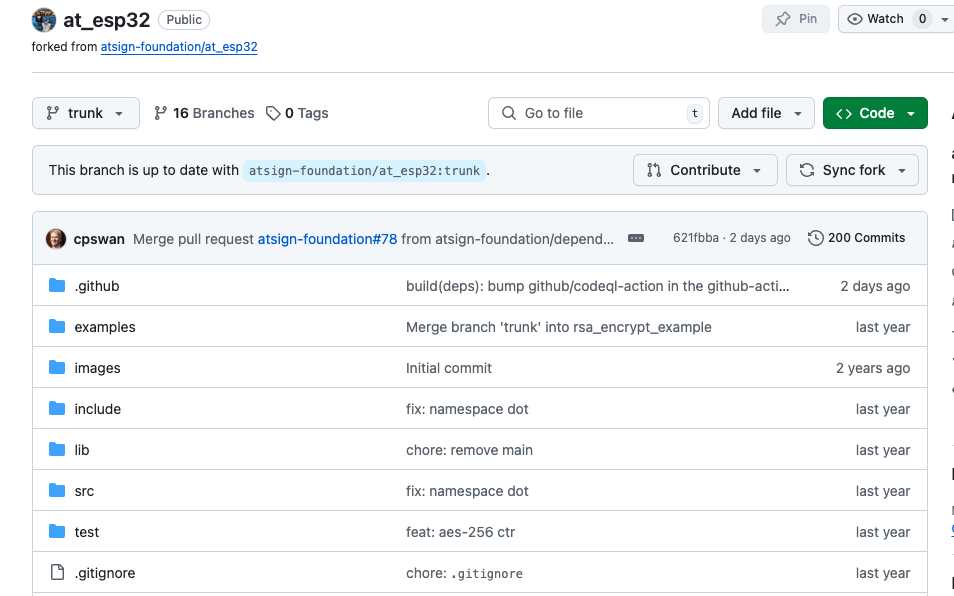Open the 'Initial commit' message link
Image resolution: width=954 pixels, height=596 pixels.
tap(448, 368)
